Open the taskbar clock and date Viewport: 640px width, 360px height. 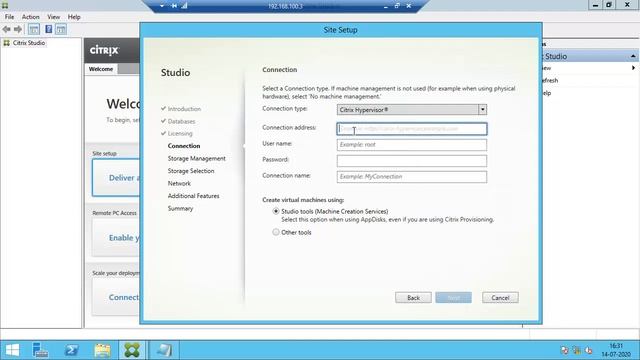pos(616,350)
